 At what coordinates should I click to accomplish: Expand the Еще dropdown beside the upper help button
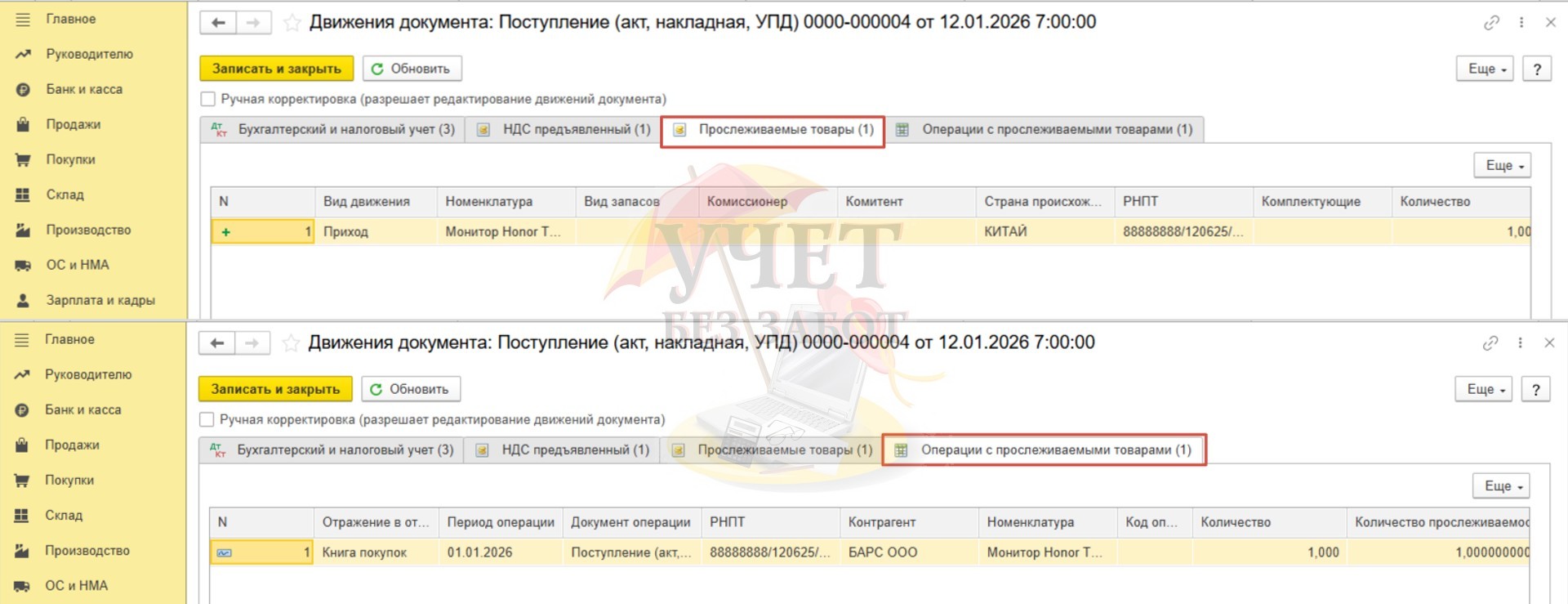point(1485,69)
